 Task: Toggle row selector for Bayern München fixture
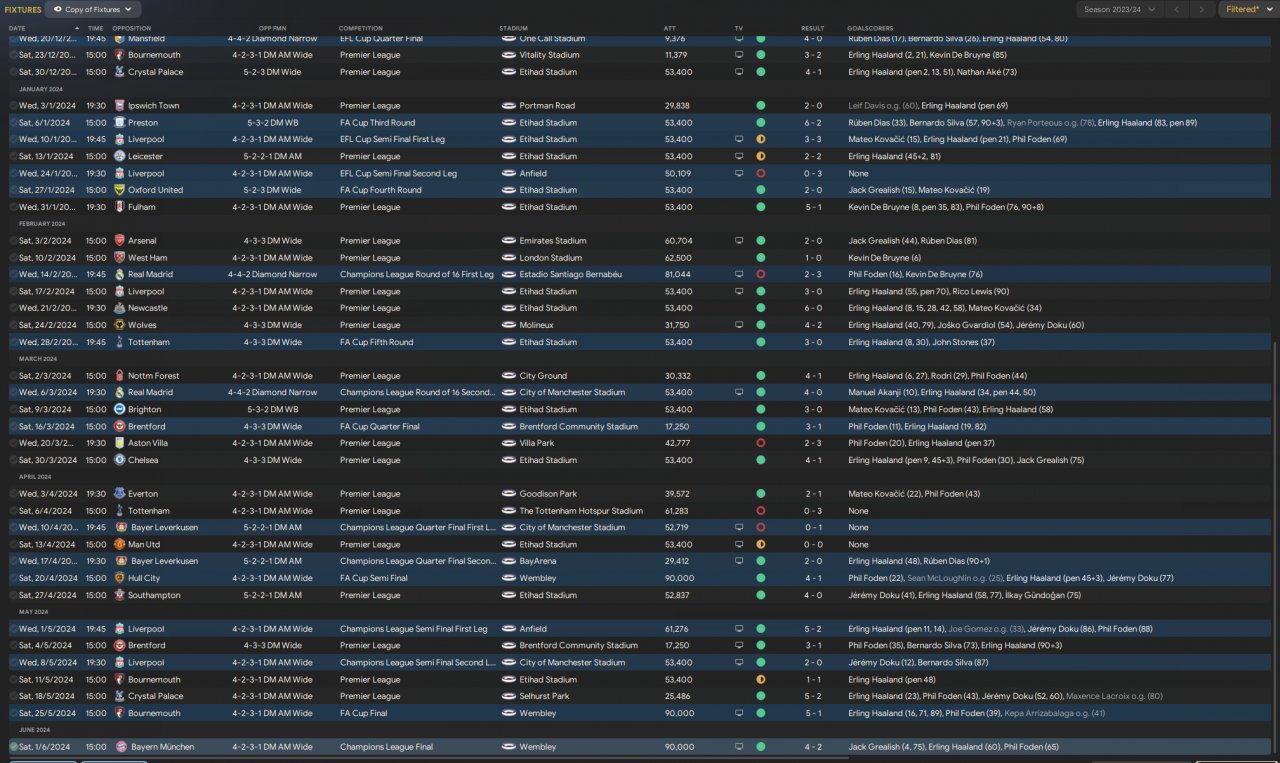[x=13, y=747]
